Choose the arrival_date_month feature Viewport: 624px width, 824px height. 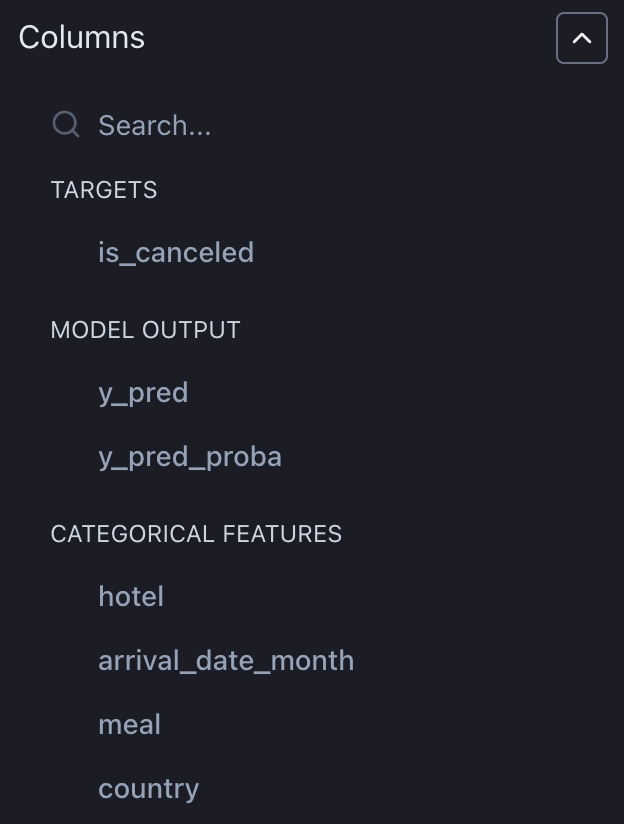pos(226,660)
